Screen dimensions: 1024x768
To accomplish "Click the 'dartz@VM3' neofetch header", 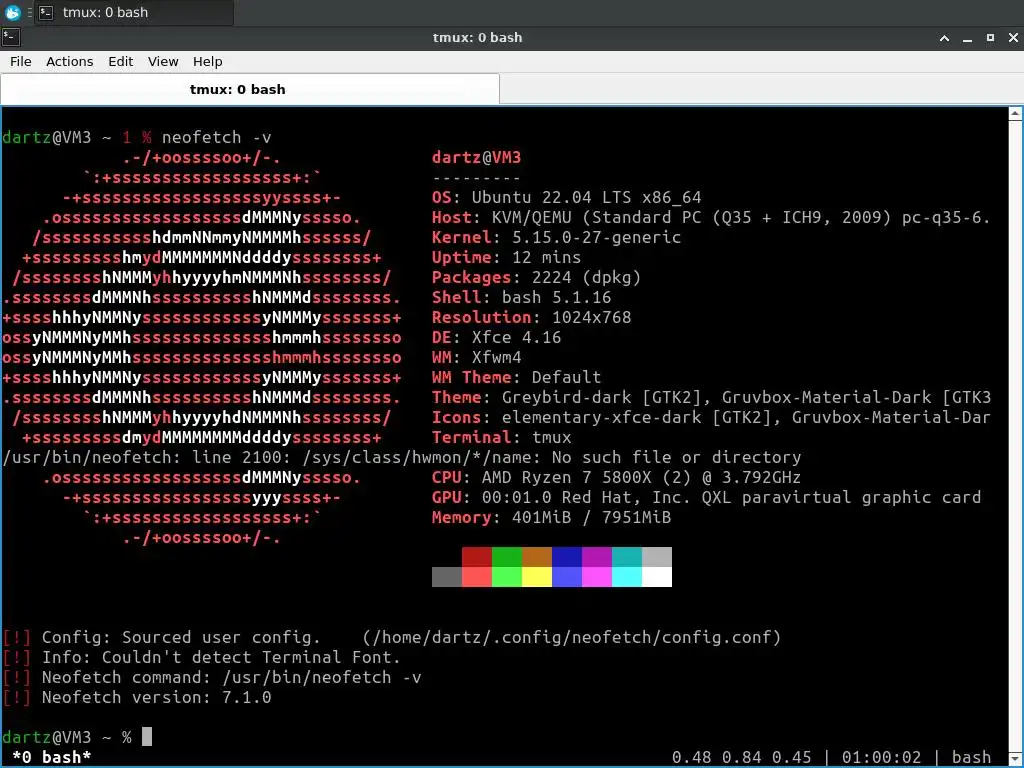I will coord(477,157).
